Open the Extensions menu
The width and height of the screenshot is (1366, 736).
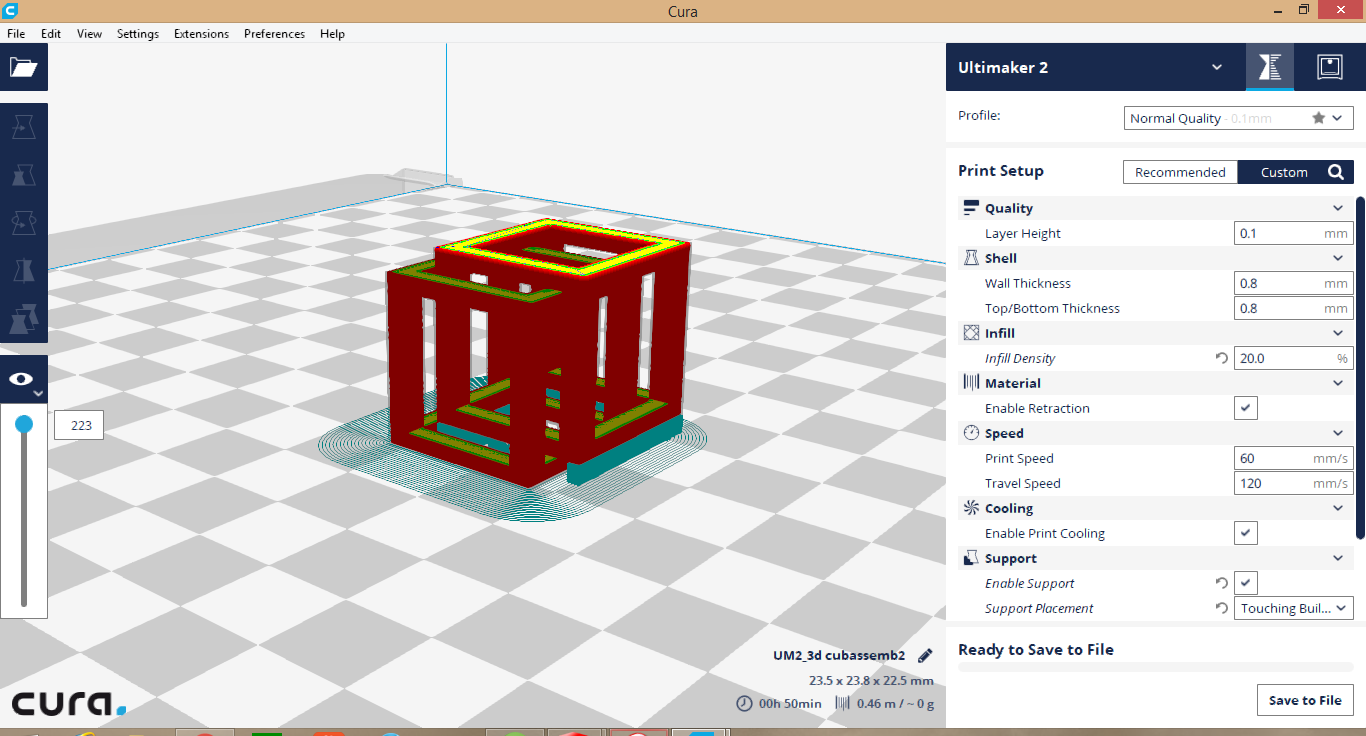pos(201,33)
